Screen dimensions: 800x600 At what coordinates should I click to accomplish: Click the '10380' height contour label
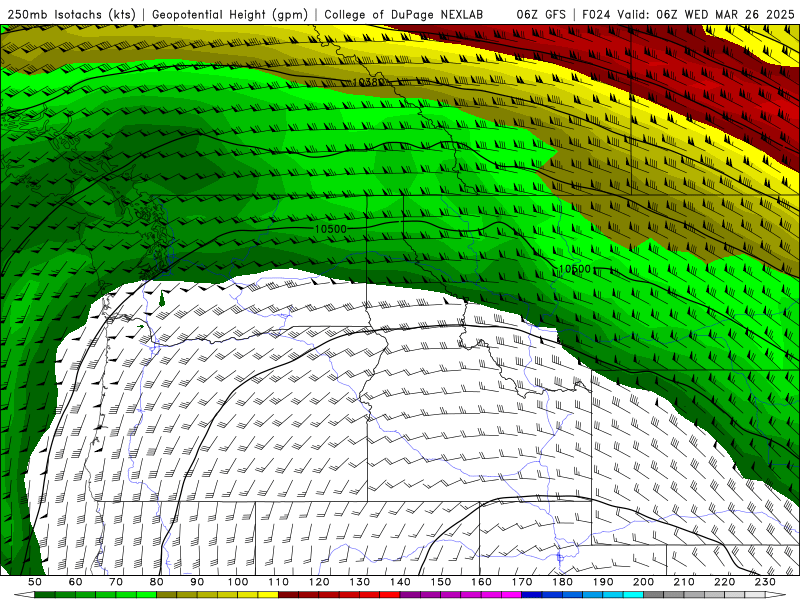[x=368, y=82]
